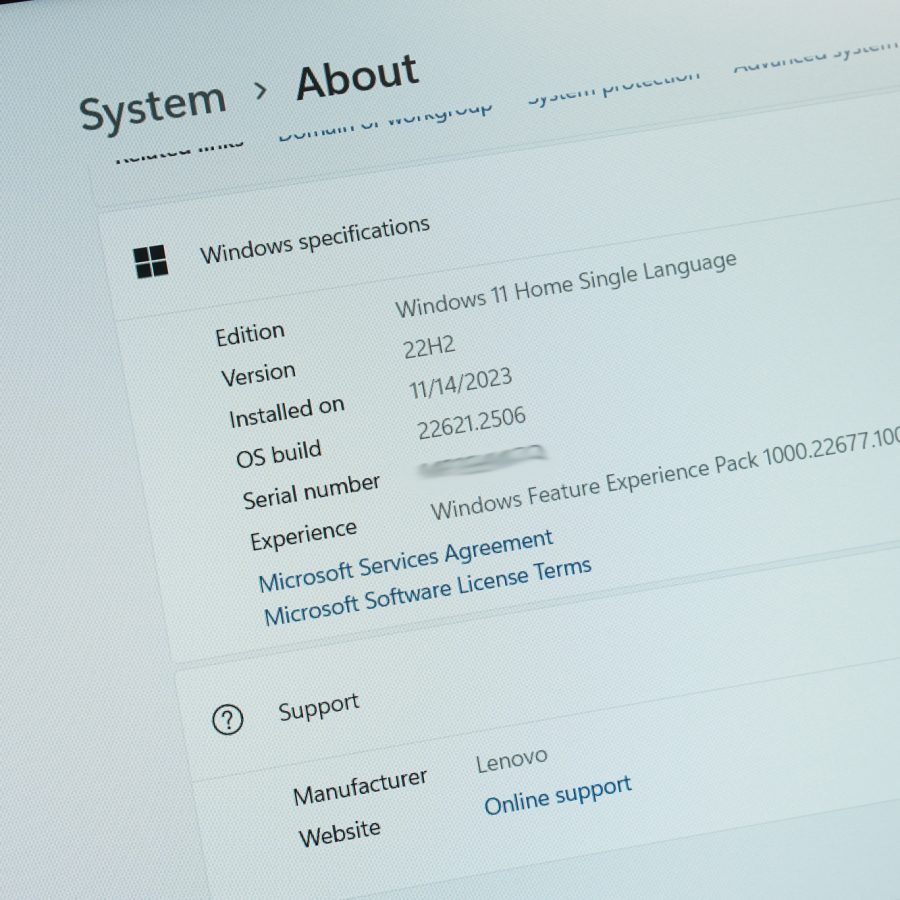Select the Serial number label

pos(311,492)
